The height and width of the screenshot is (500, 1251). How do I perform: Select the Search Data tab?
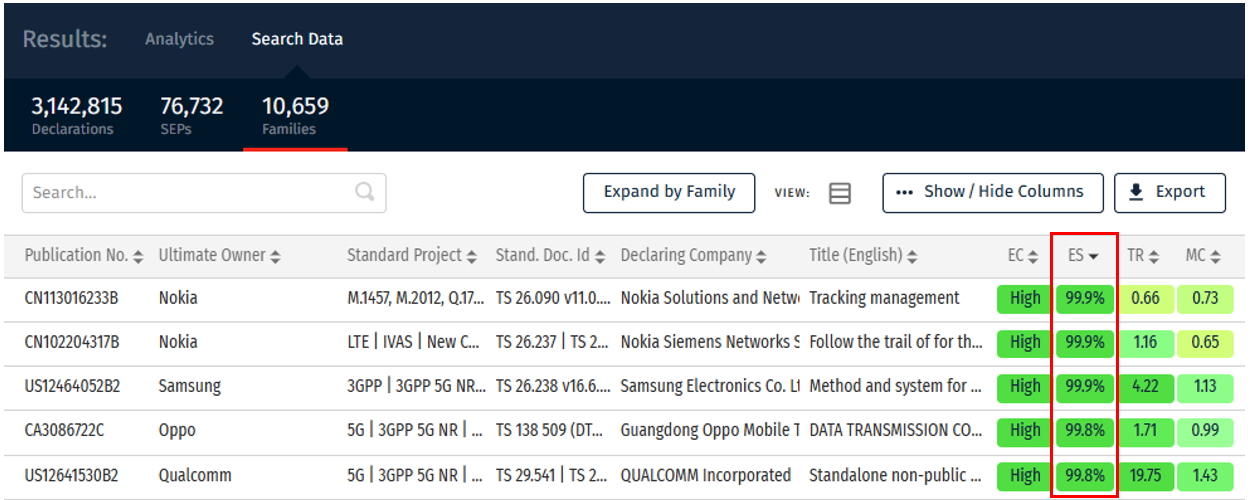297,39
